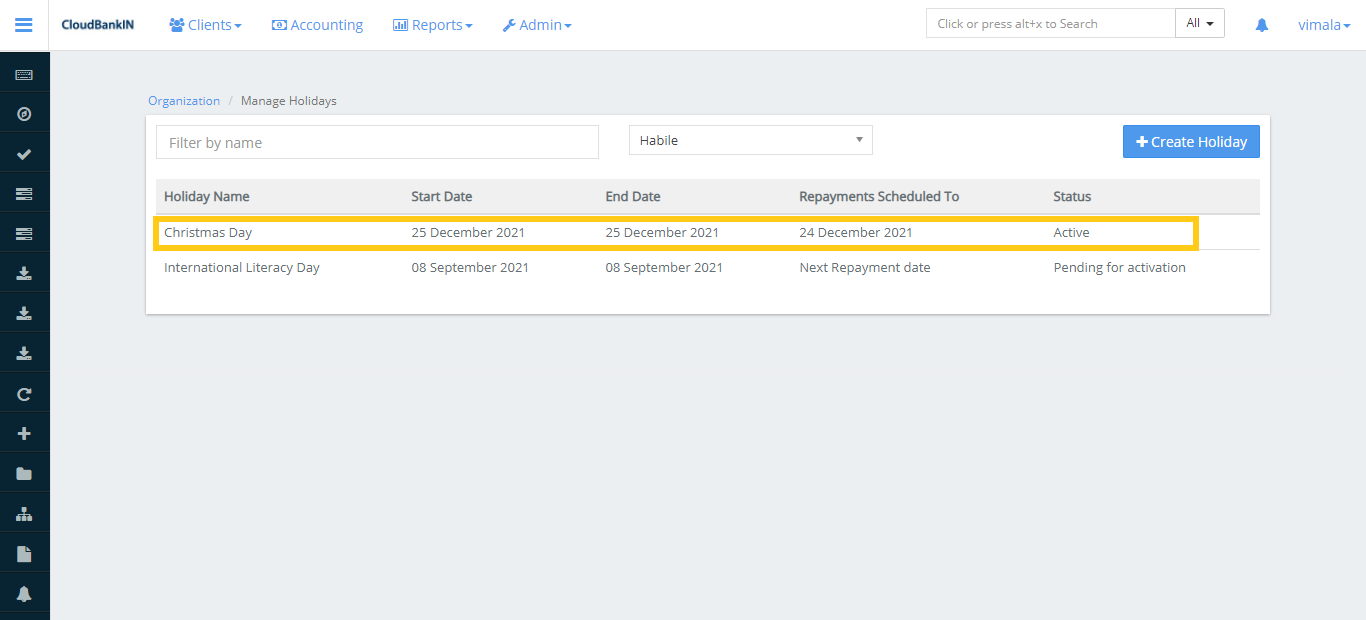Open the folder icon in left sidebar
The width and height of the screenshot is (1366, 620).
pos(24,474)
